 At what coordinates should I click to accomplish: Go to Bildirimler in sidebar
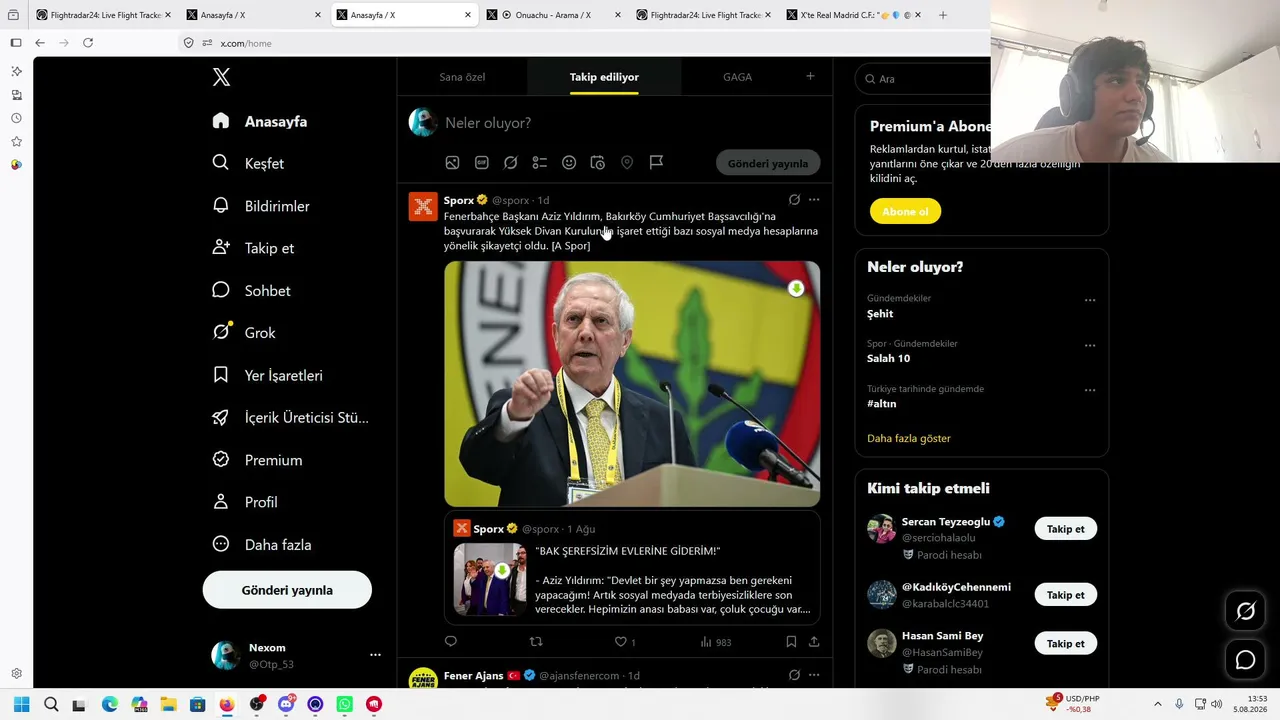(262, 206)
